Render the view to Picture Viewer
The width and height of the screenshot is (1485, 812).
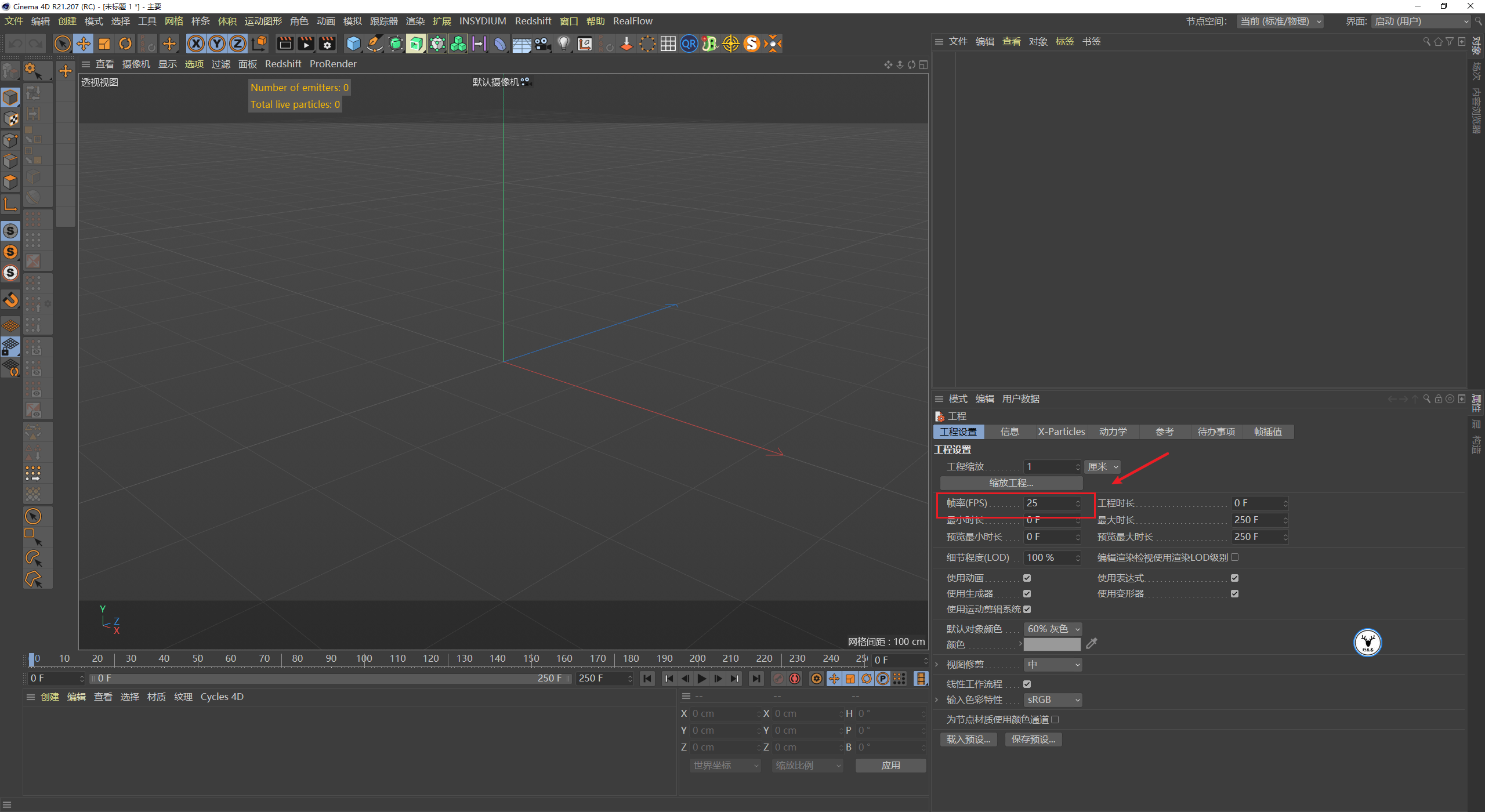(306, 43)
